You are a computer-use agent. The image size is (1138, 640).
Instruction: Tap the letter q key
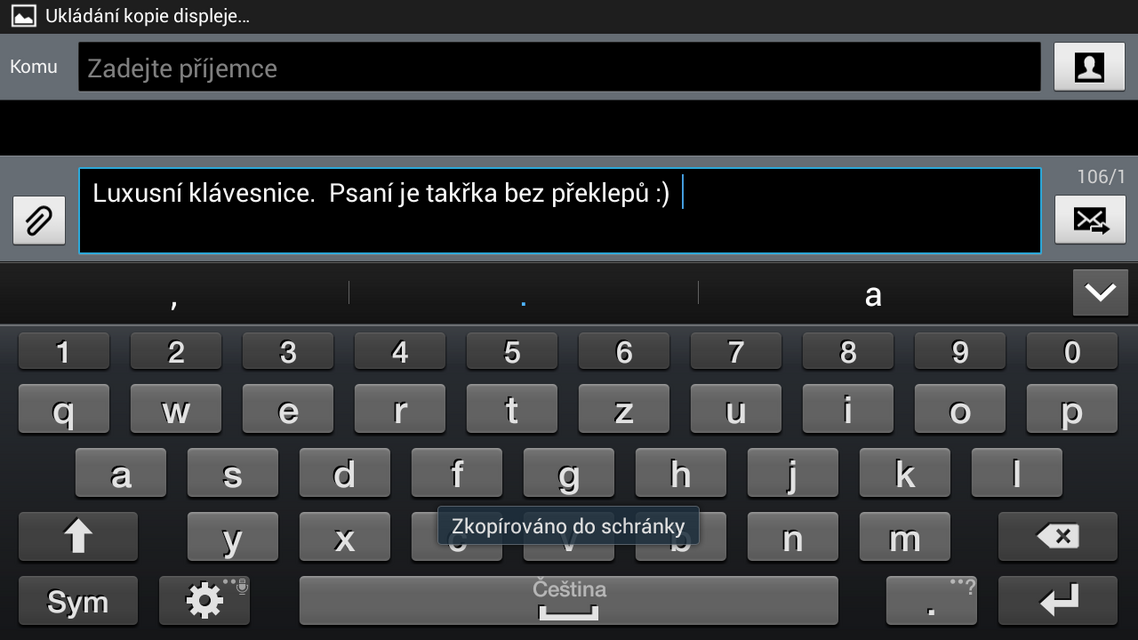click(x=64, y=409)
